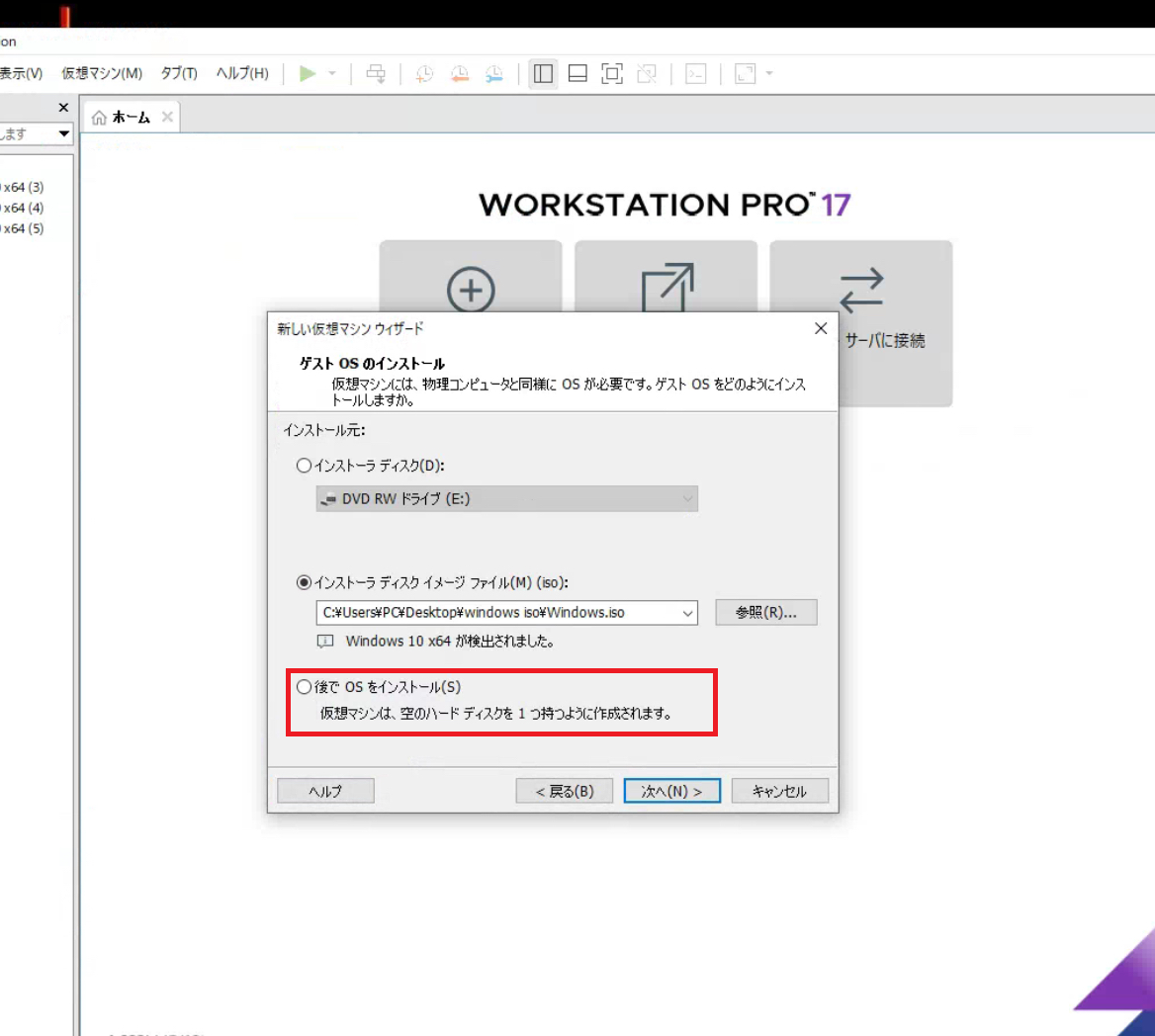Close the library sidebar panel with its X
Viewport: 1155px width, 1036px height.
(x=63, y=108)
